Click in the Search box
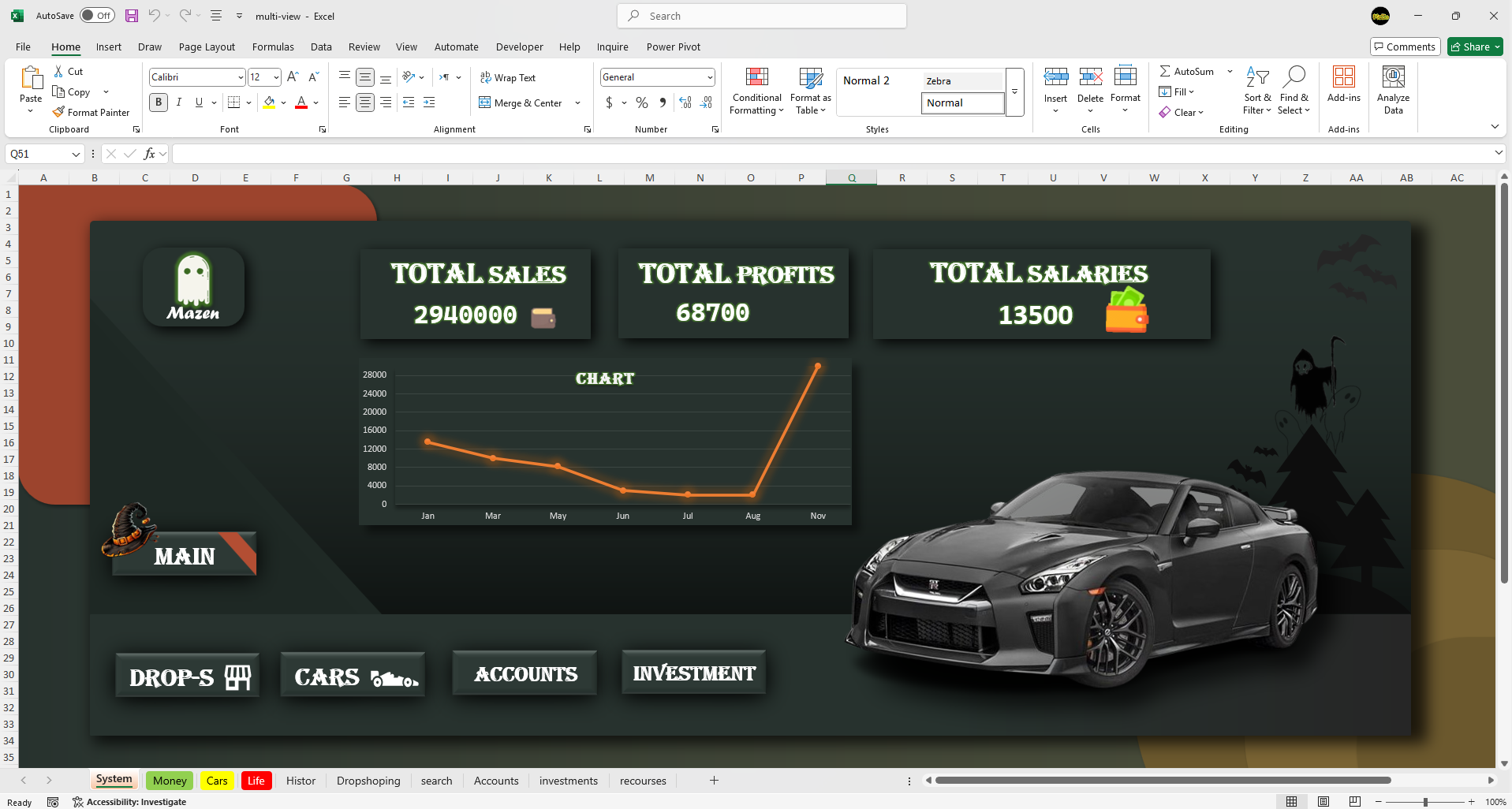 (x=762, y=16)
